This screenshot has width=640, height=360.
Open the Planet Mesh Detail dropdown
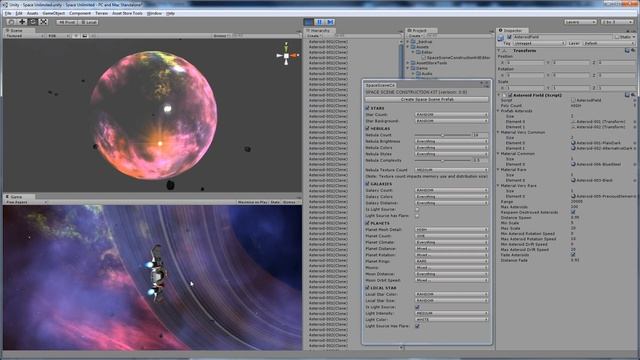click(451, 230)
